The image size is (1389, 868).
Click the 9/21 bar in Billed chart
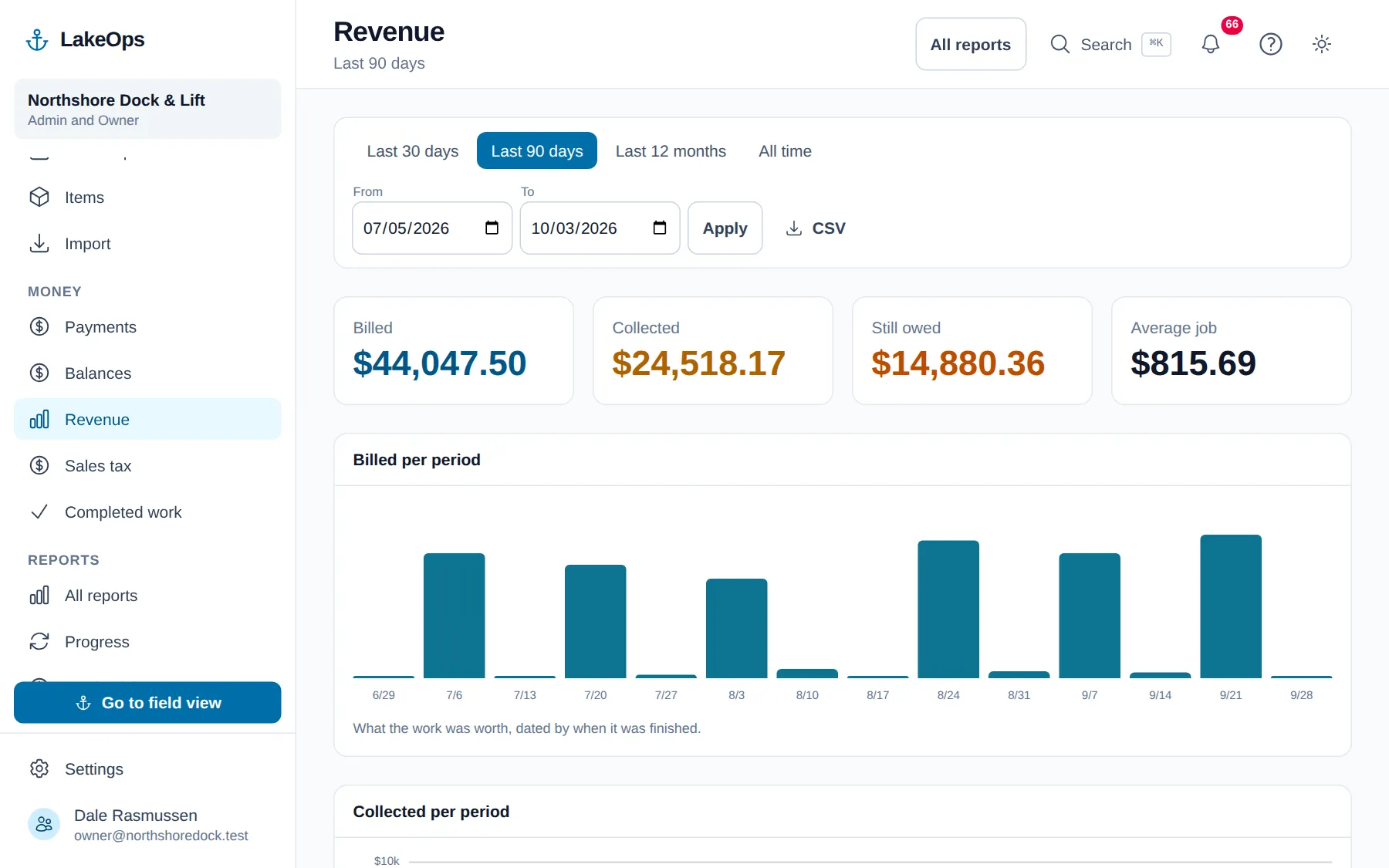coord(1231,606)
